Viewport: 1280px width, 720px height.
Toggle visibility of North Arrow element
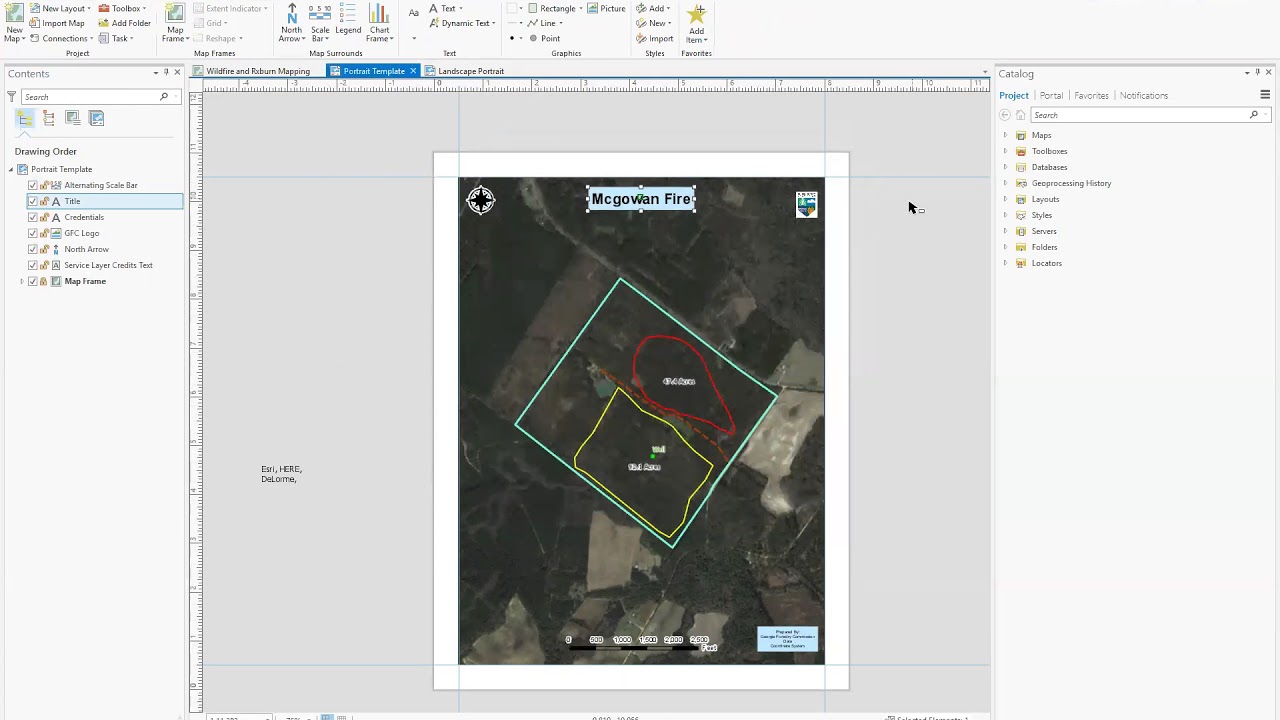pos(33,249)
